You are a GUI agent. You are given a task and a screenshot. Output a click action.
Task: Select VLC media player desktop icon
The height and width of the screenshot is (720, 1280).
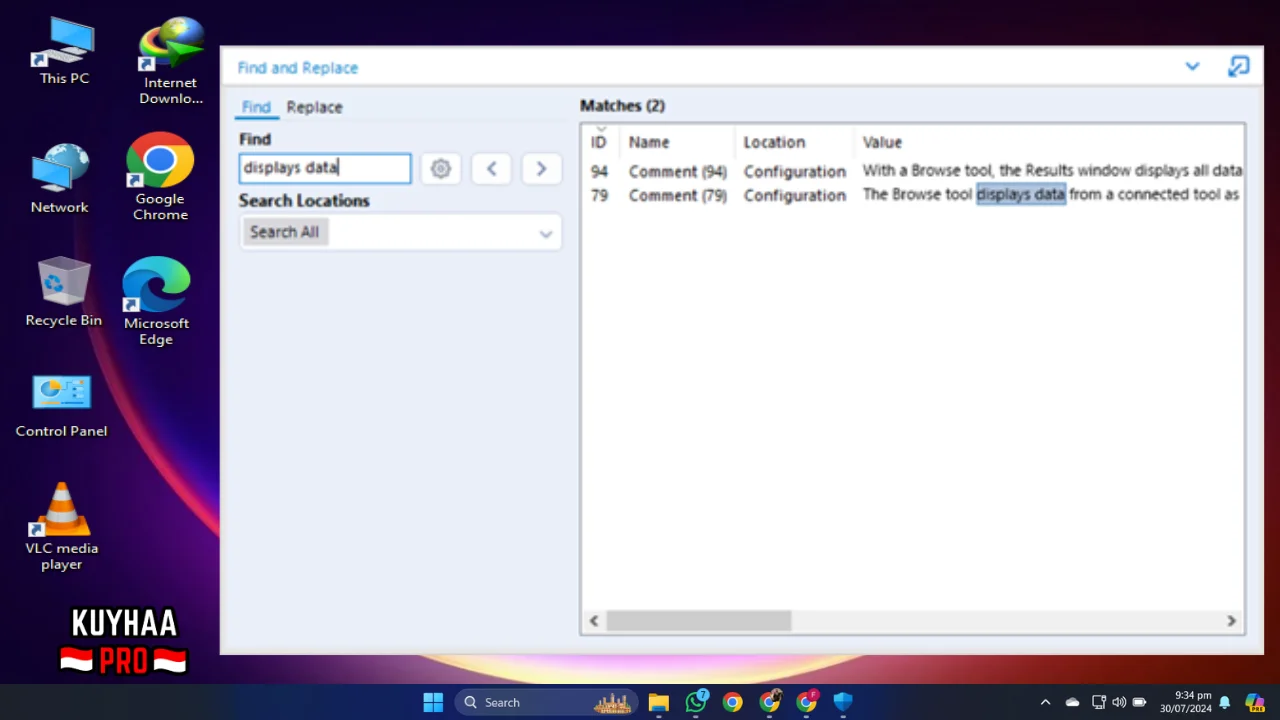coord(61,527)
